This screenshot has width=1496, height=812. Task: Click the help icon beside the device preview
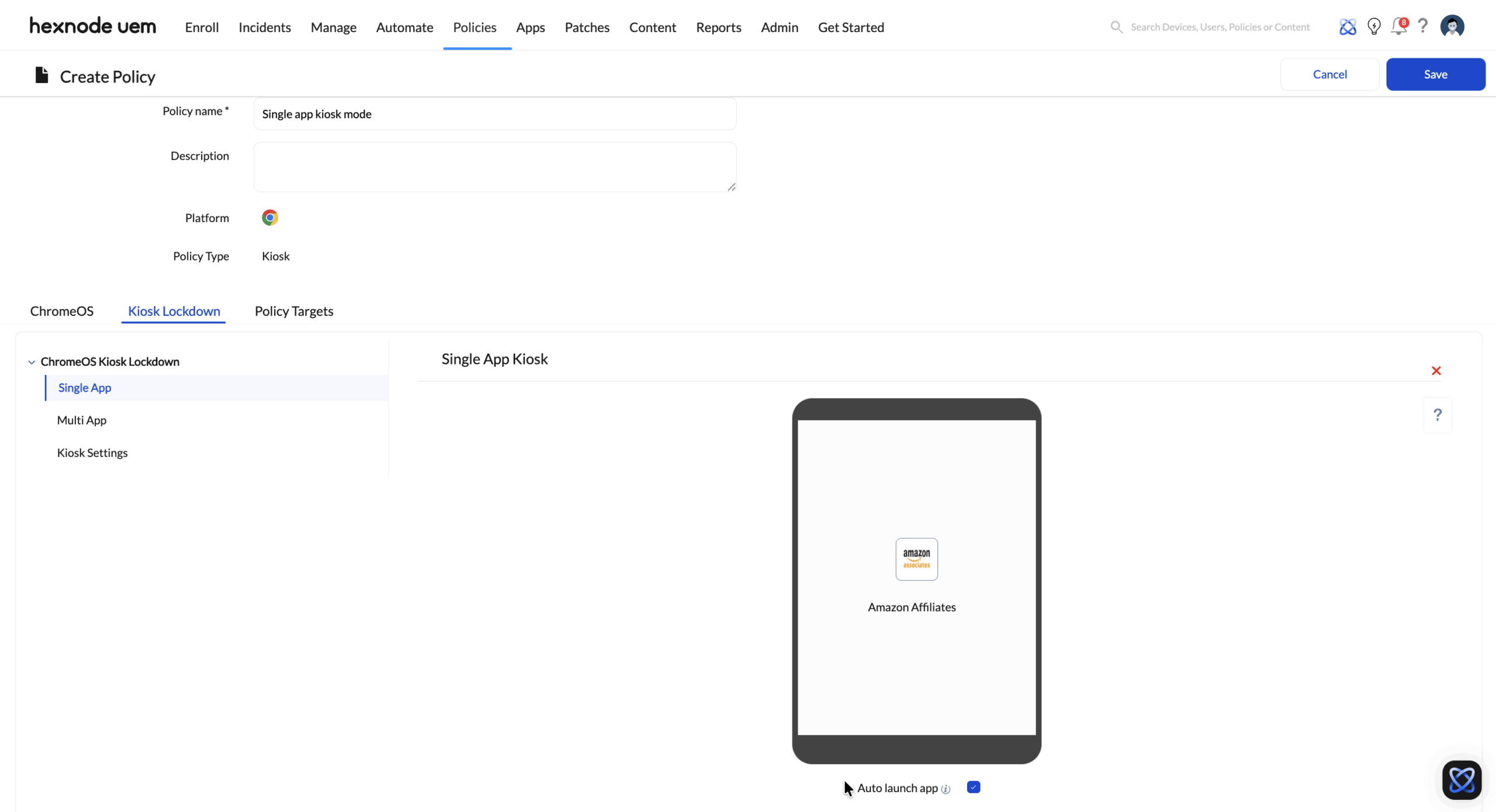click(x=1438, y=415)
